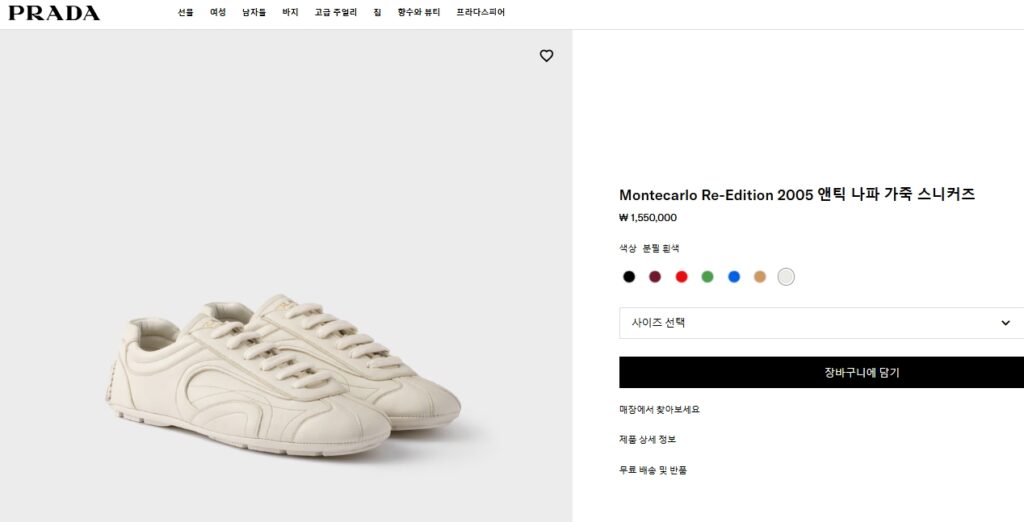Image resolution: width=1024 pixels, height=522 pixels.
Task: Select the black color swatch
Action: (629, 277)
